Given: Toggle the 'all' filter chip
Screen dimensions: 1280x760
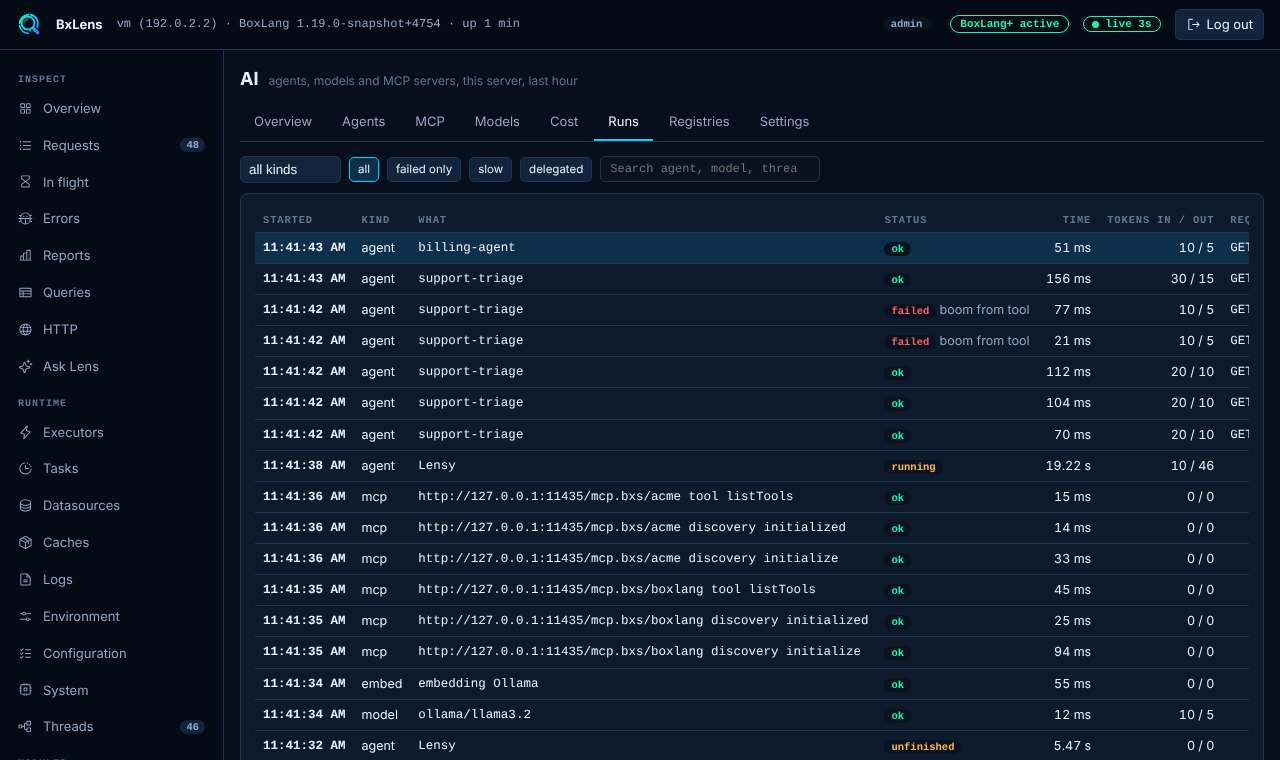Looking at the screenshot, I should [364, 169].
